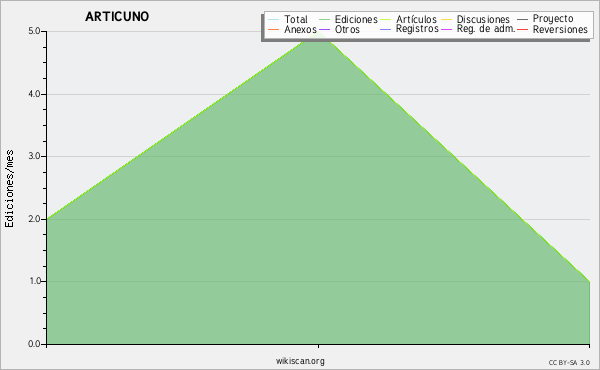
Task: Click the 'Ediciones/mes' axis label
Action: 9,189
